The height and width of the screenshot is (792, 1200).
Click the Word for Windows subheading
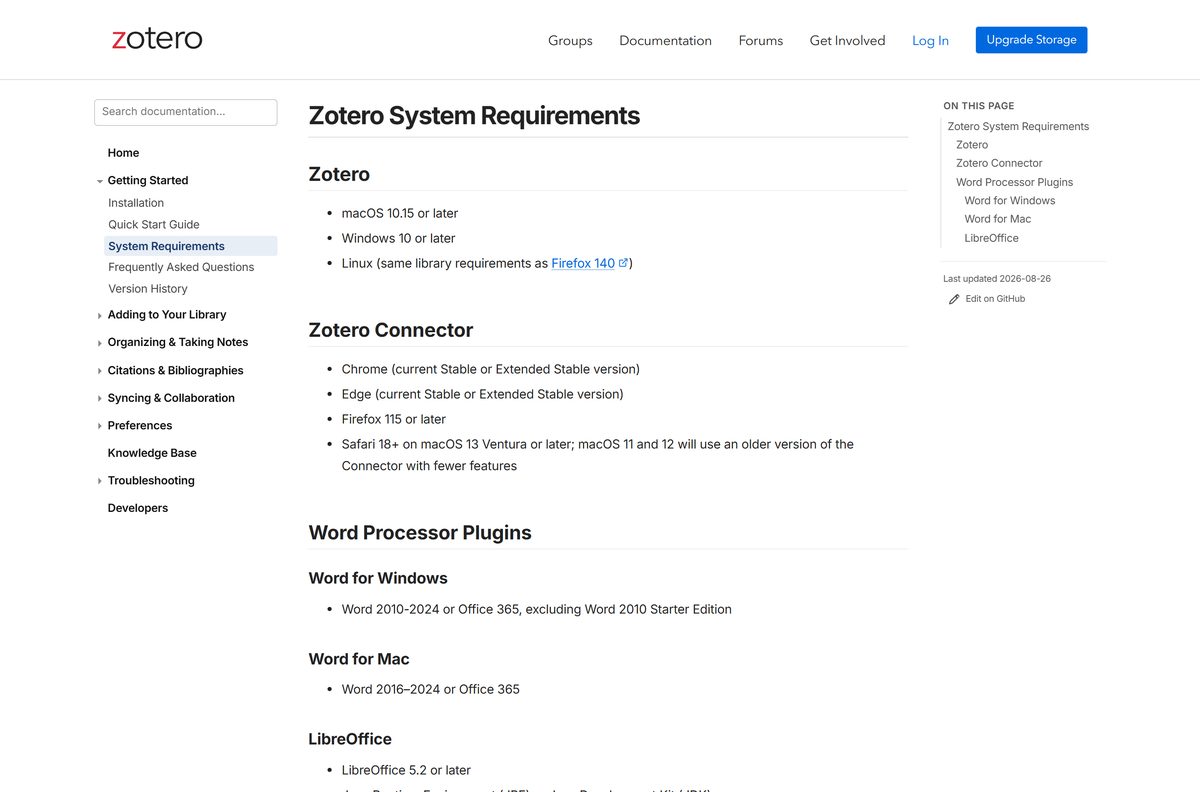point(378,578)
